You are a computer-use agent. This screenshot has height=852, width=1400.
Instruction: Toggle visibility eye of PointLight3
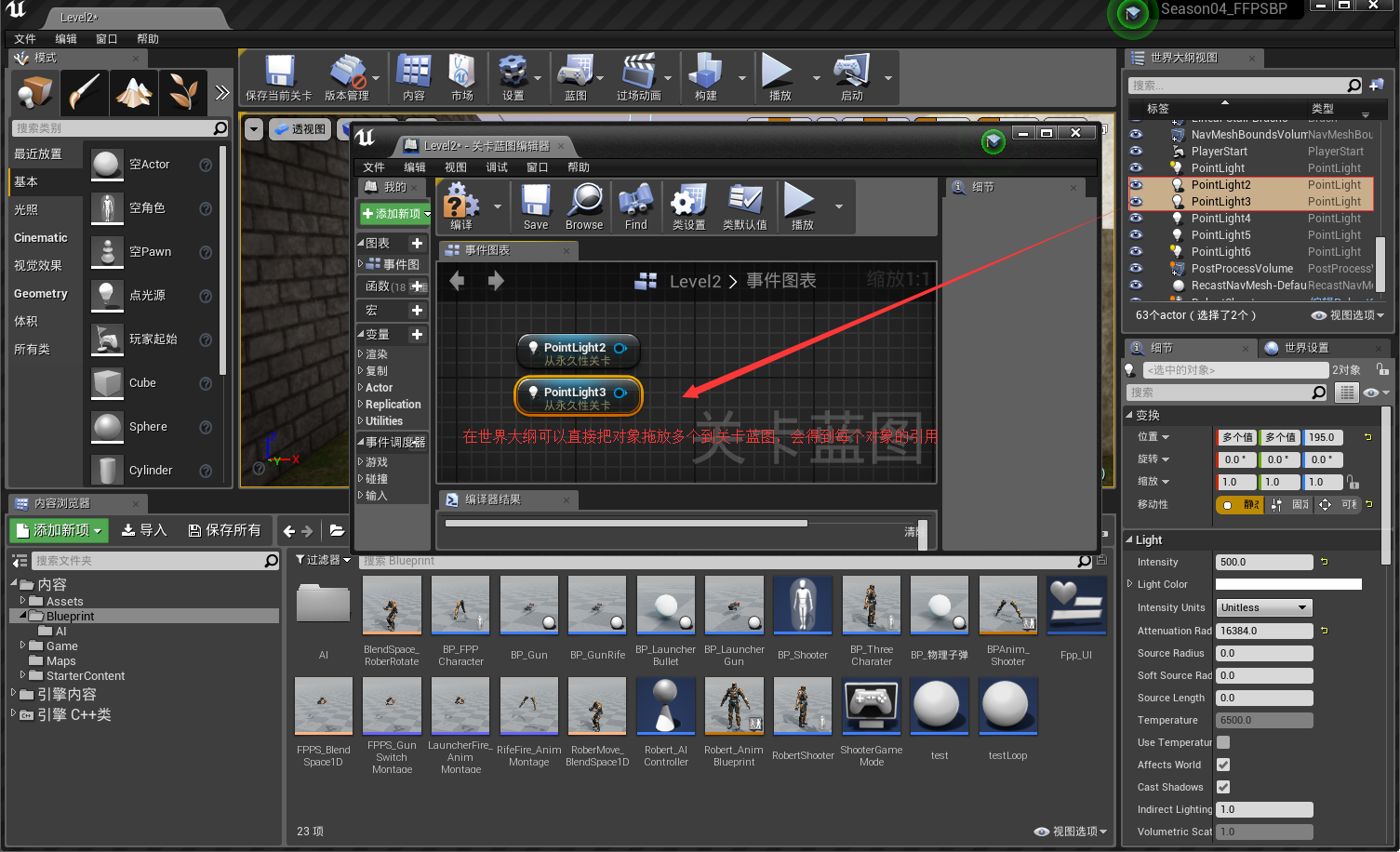coord(1136,202)
